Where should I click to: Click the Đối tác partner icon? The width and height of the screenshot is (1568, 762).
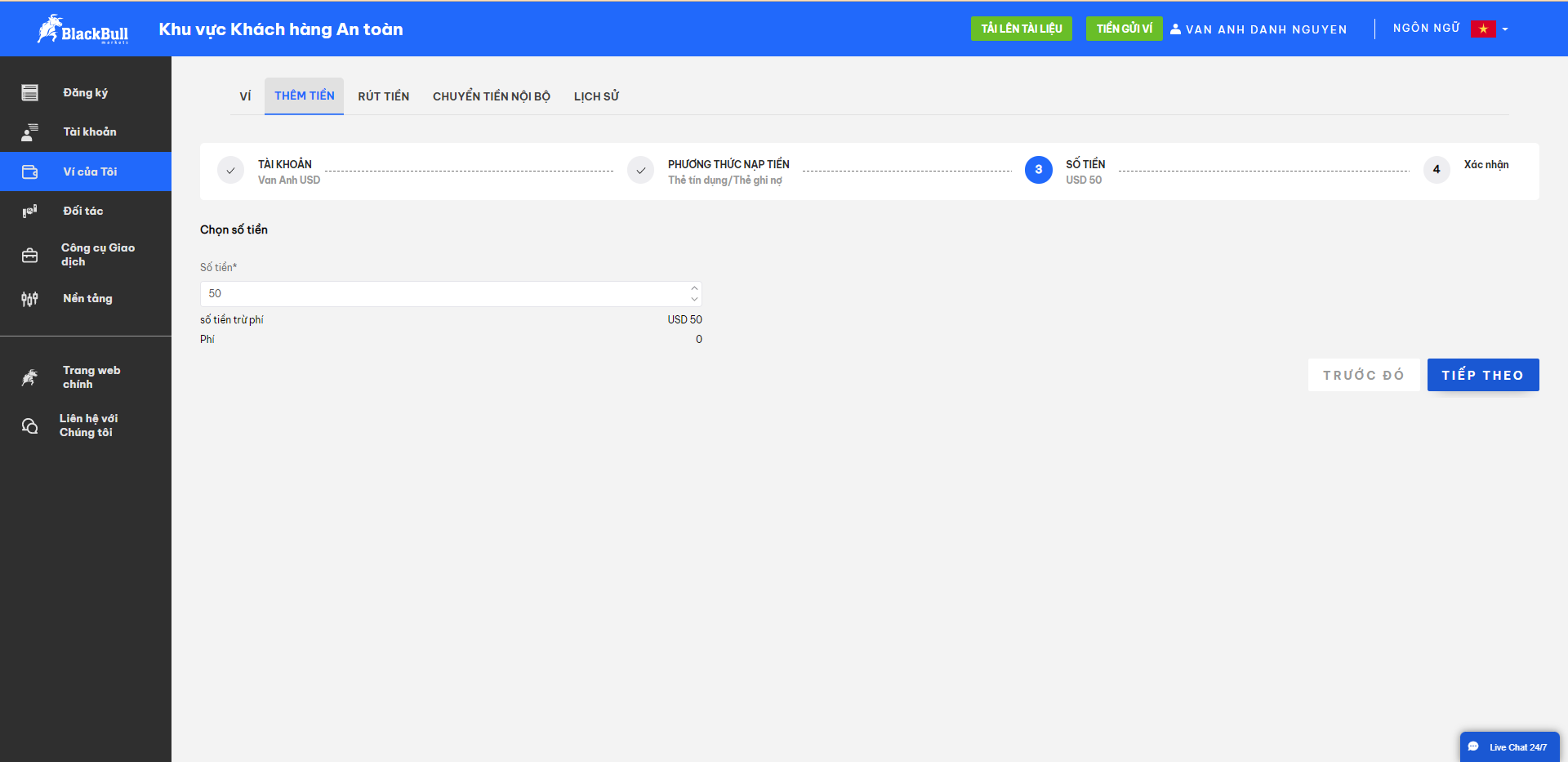pyautogui.click(x=30, y=211)
